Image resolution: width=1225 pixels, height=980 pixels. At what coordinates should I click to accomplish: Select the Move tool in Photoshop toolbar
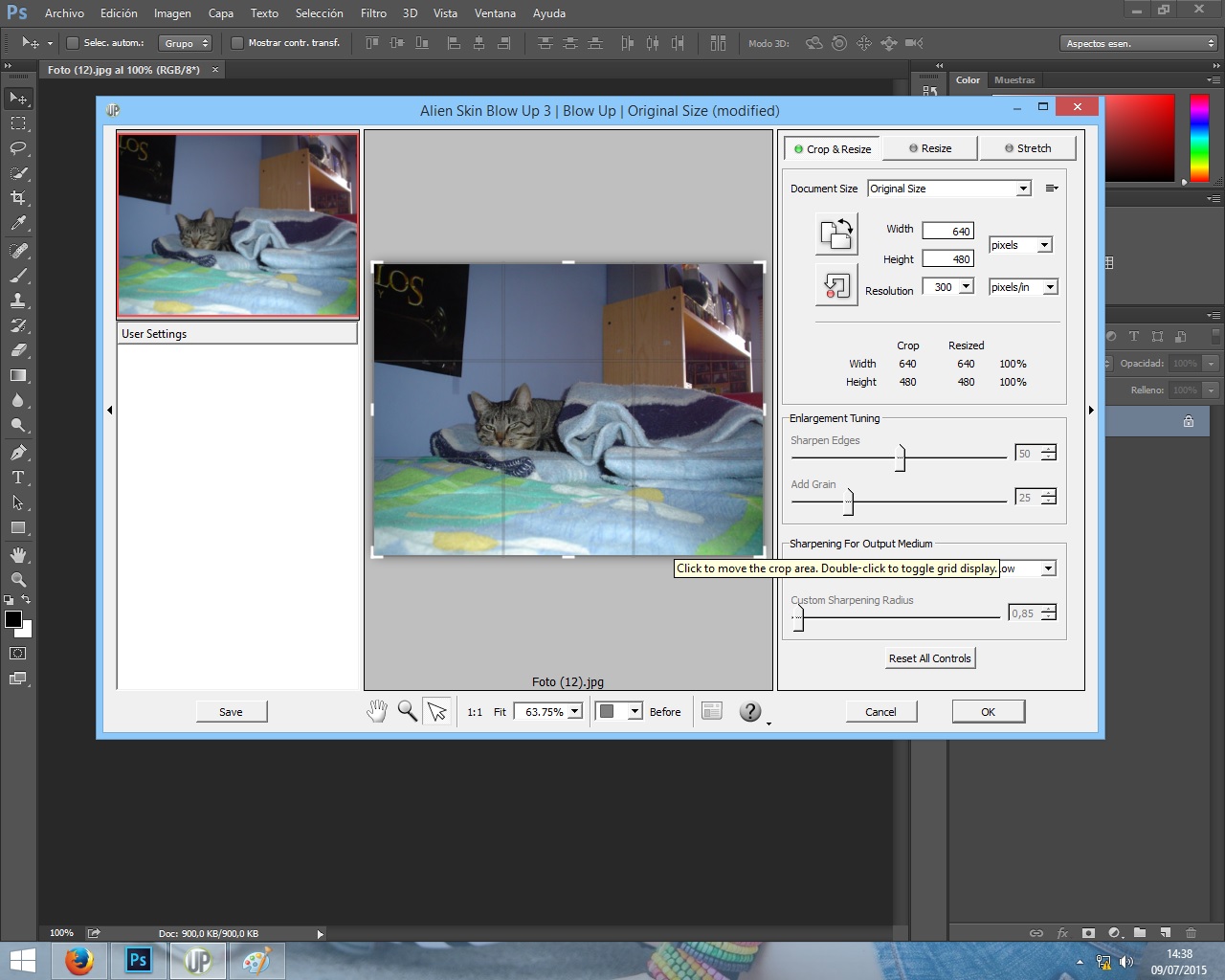tap(18, 99)
